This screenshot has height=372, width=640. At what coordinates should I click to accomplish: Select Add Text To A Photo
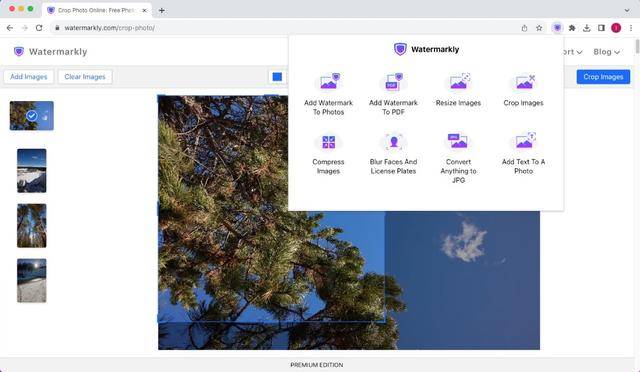click(x=524, y=154)
